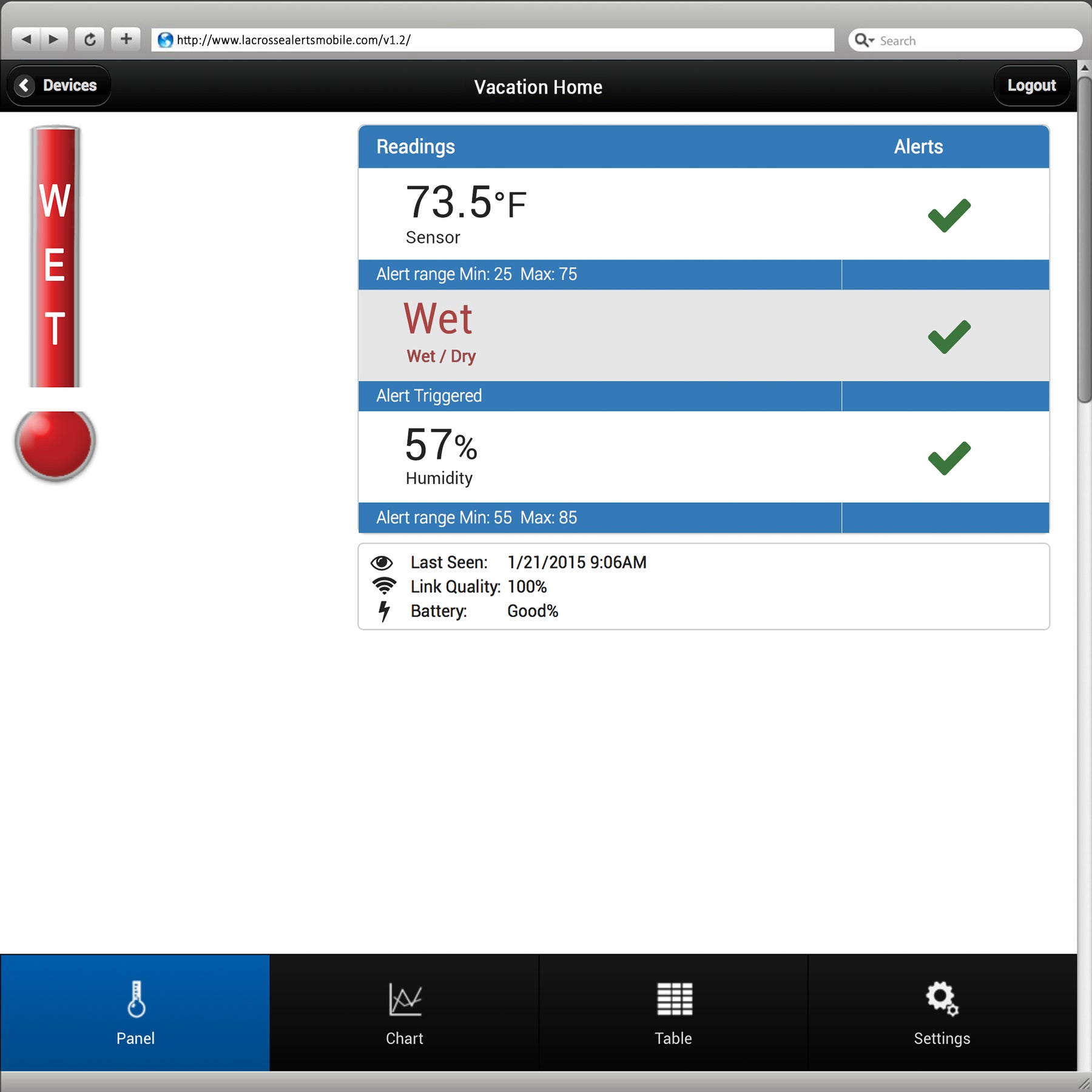
Task: Click the search magnifier icon
Action: pos(864,40)
